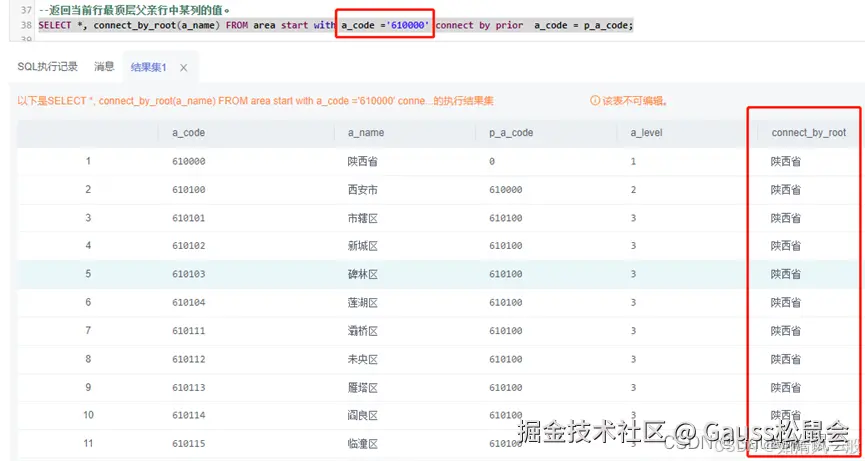Select p_a_code value 0 in row 1
This screenshot has width=865, height=461.
point(492,162)
